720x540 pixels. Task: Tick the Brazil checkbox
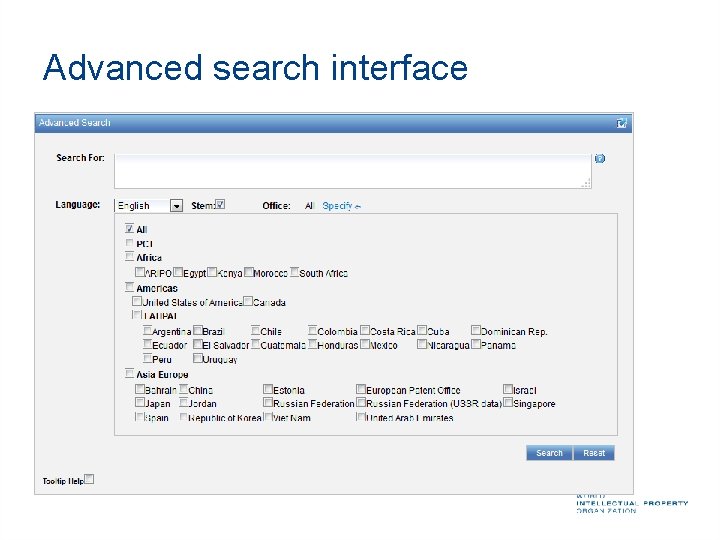[x=198, y=330]
